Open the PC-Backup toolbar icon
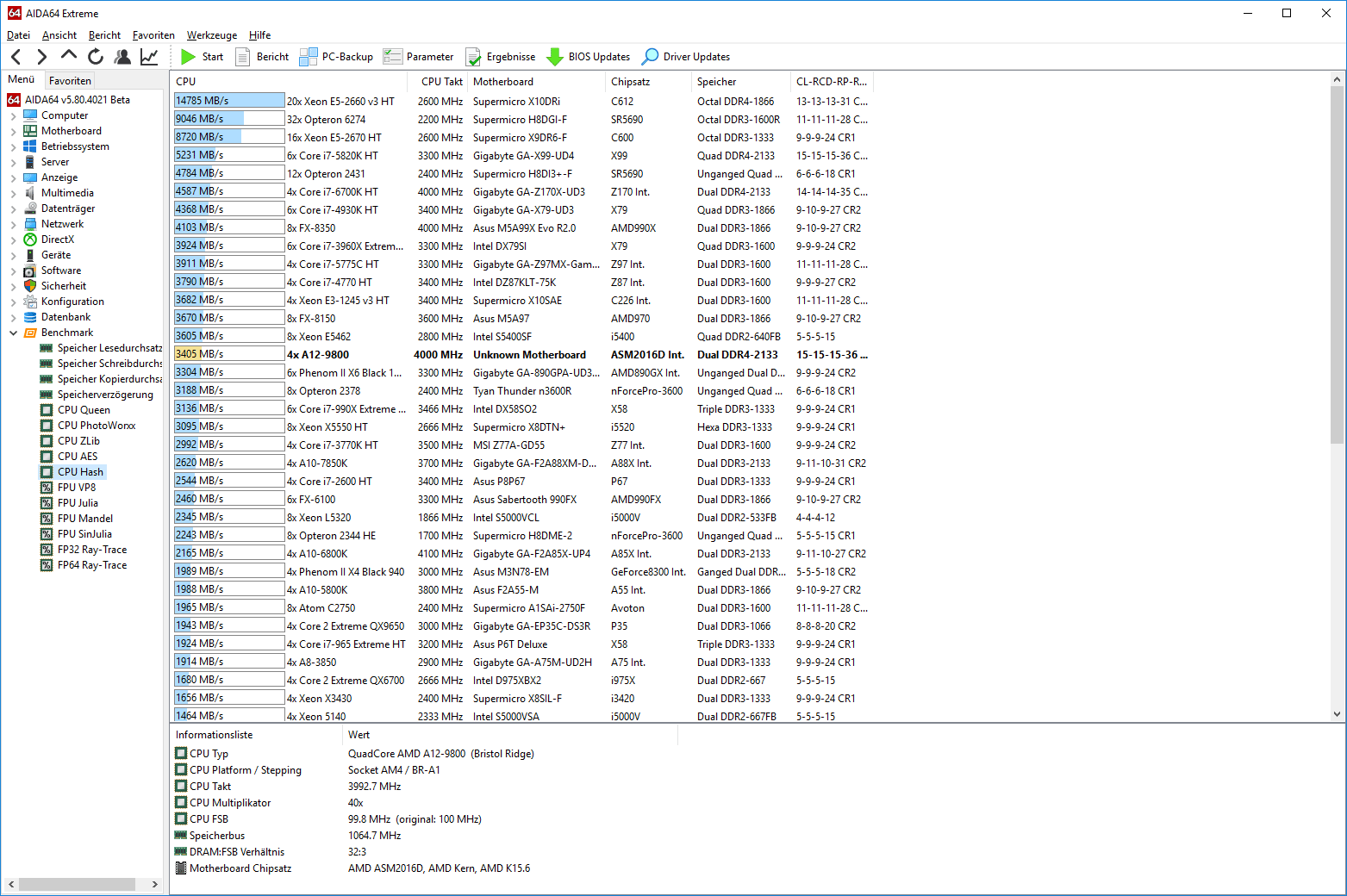Image resolution: width=1347 pixels, height=896 pixels. pos(309,57)
